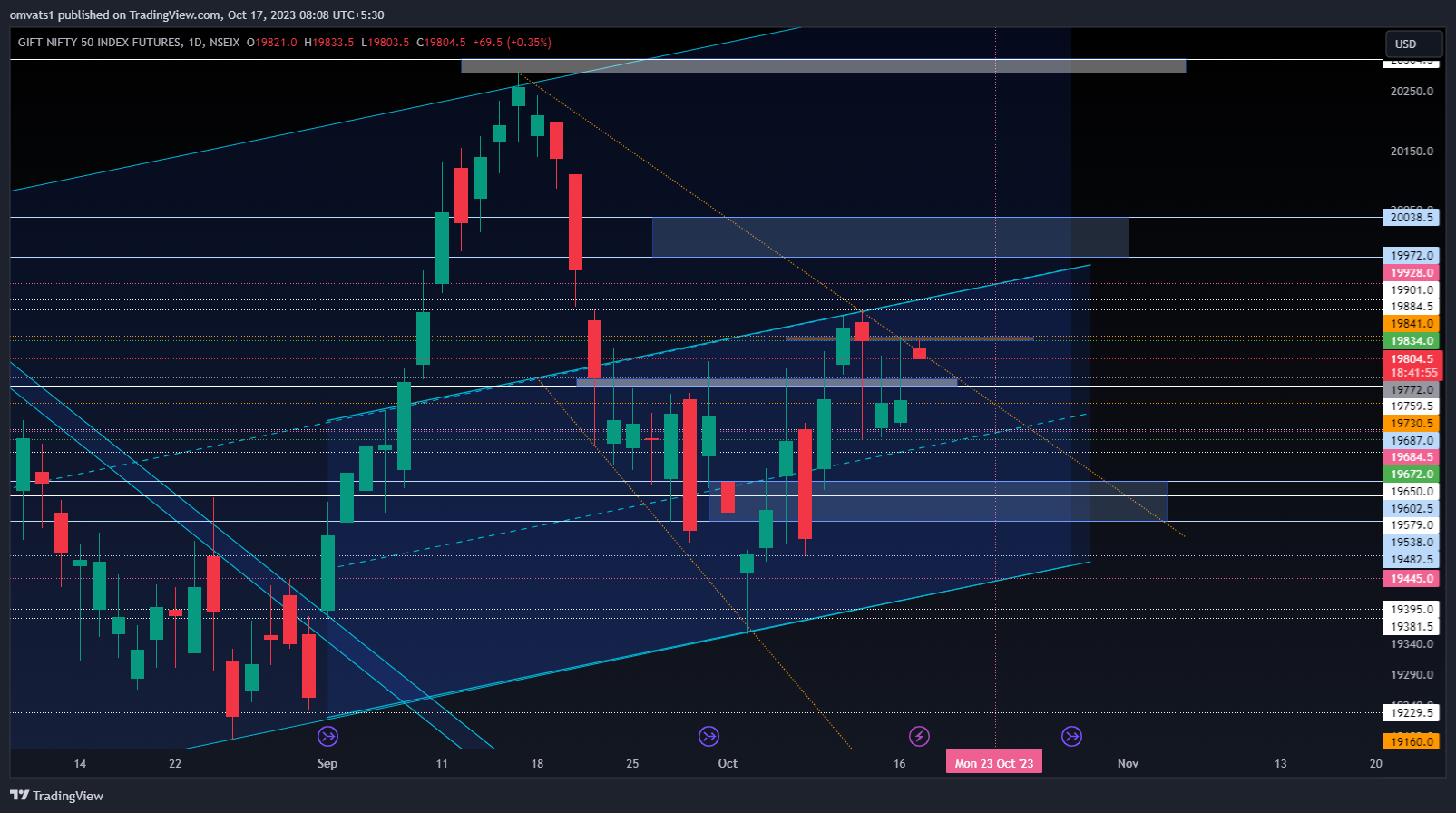Screen dimensions: 1456x813
Task: Click the Nov label on time axis
Action: (x=1128, y=763)
